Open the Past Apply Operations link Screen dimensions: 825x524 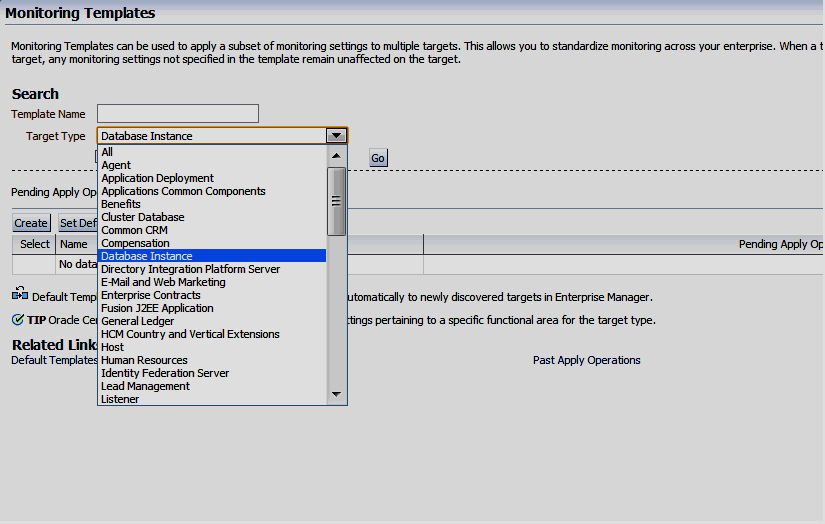(587, 360)
